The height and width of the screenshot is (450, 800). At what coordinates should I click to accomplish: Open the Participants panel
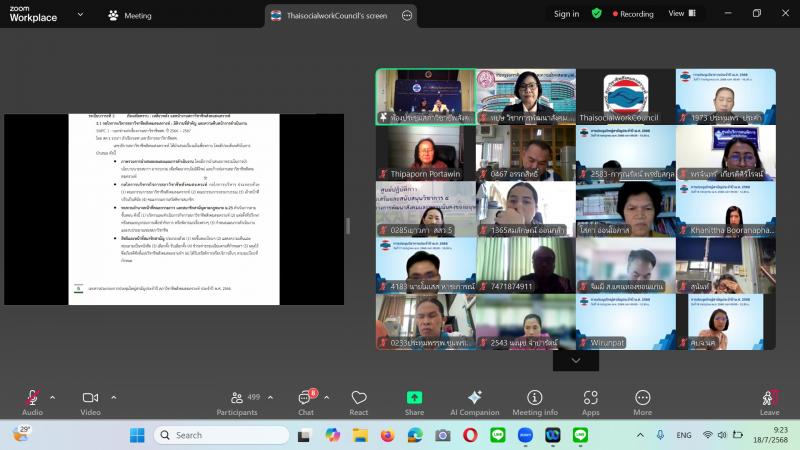(237, 403)
